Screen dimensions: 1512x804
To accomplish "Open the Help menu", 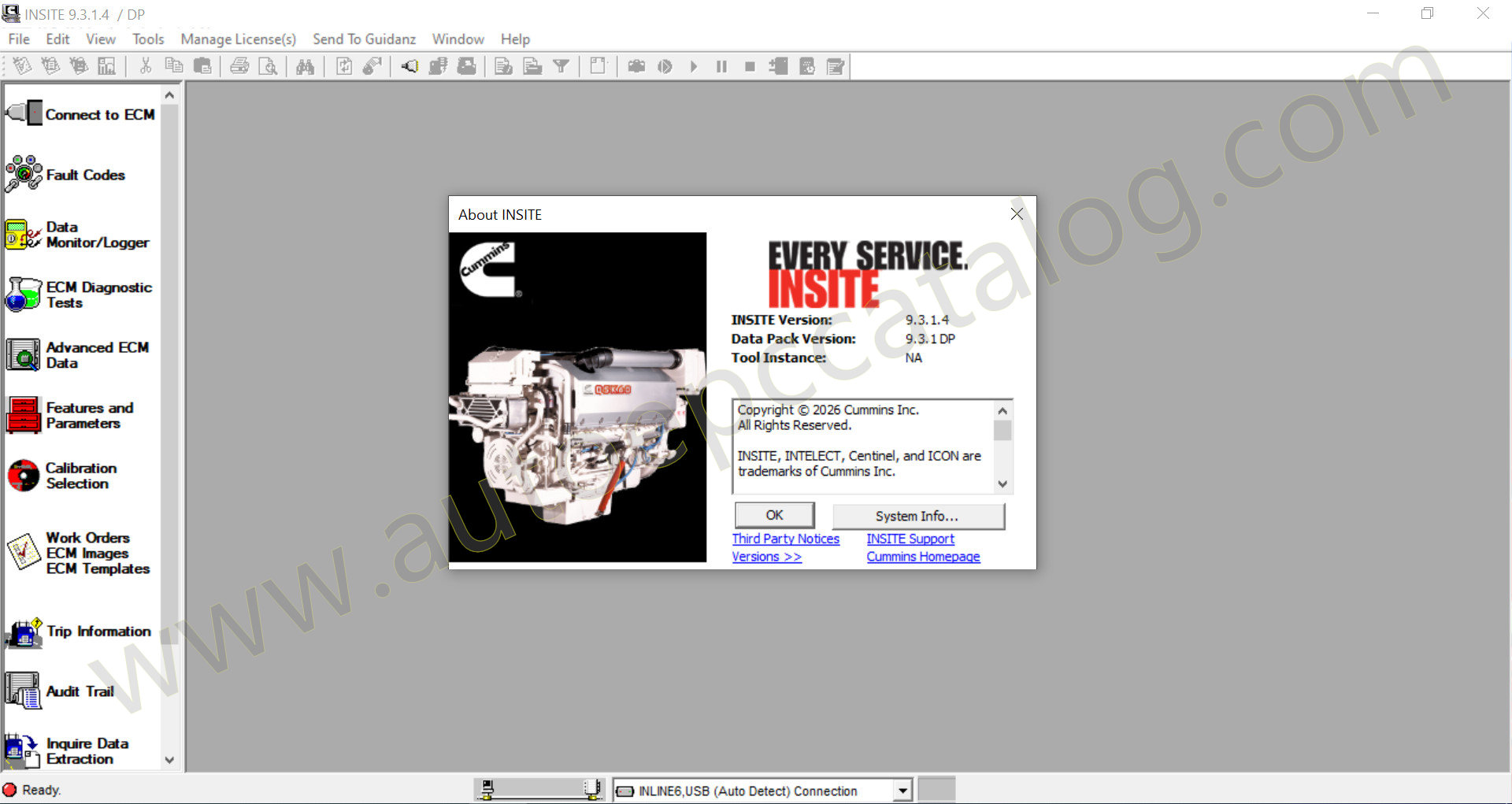I will 515,39.
